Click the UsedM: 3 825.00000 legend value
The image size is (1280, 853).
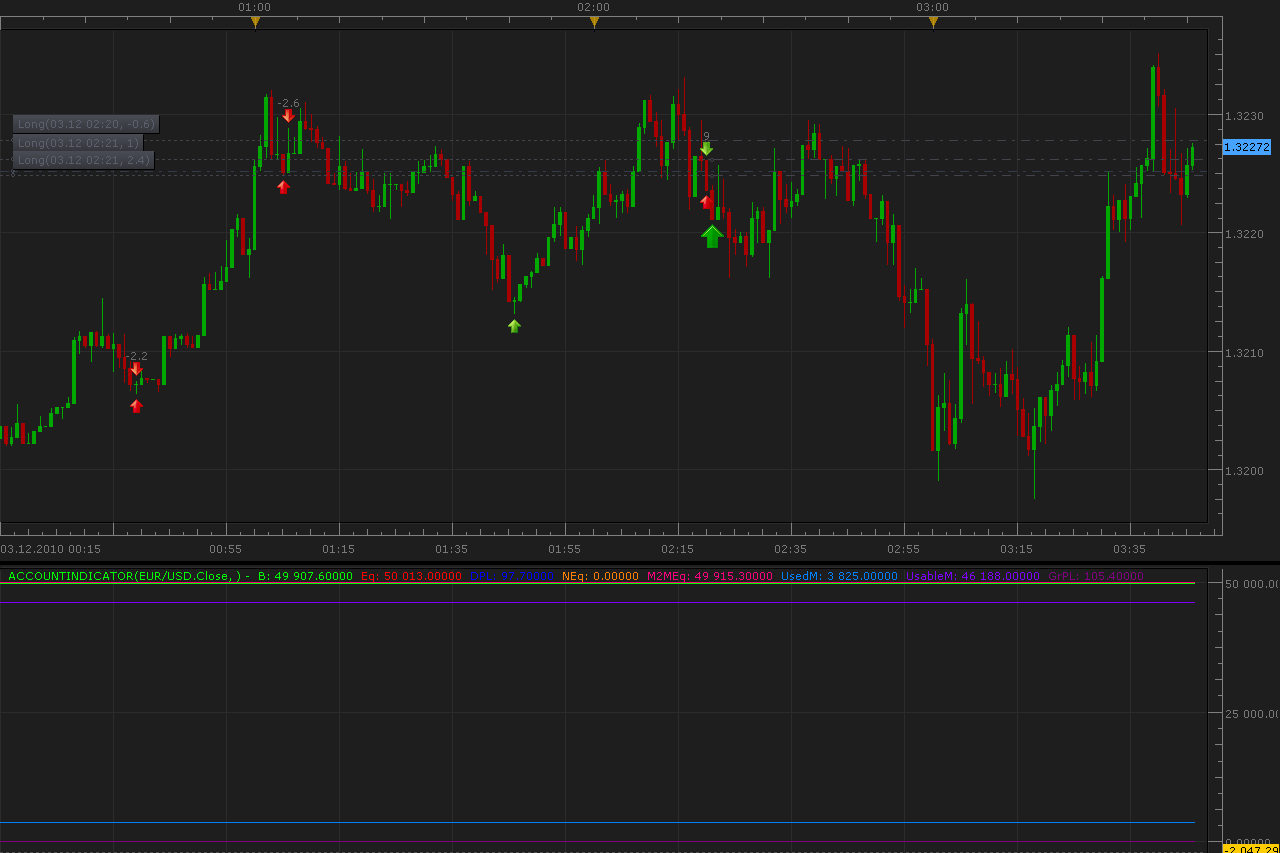tap(839, 576)
